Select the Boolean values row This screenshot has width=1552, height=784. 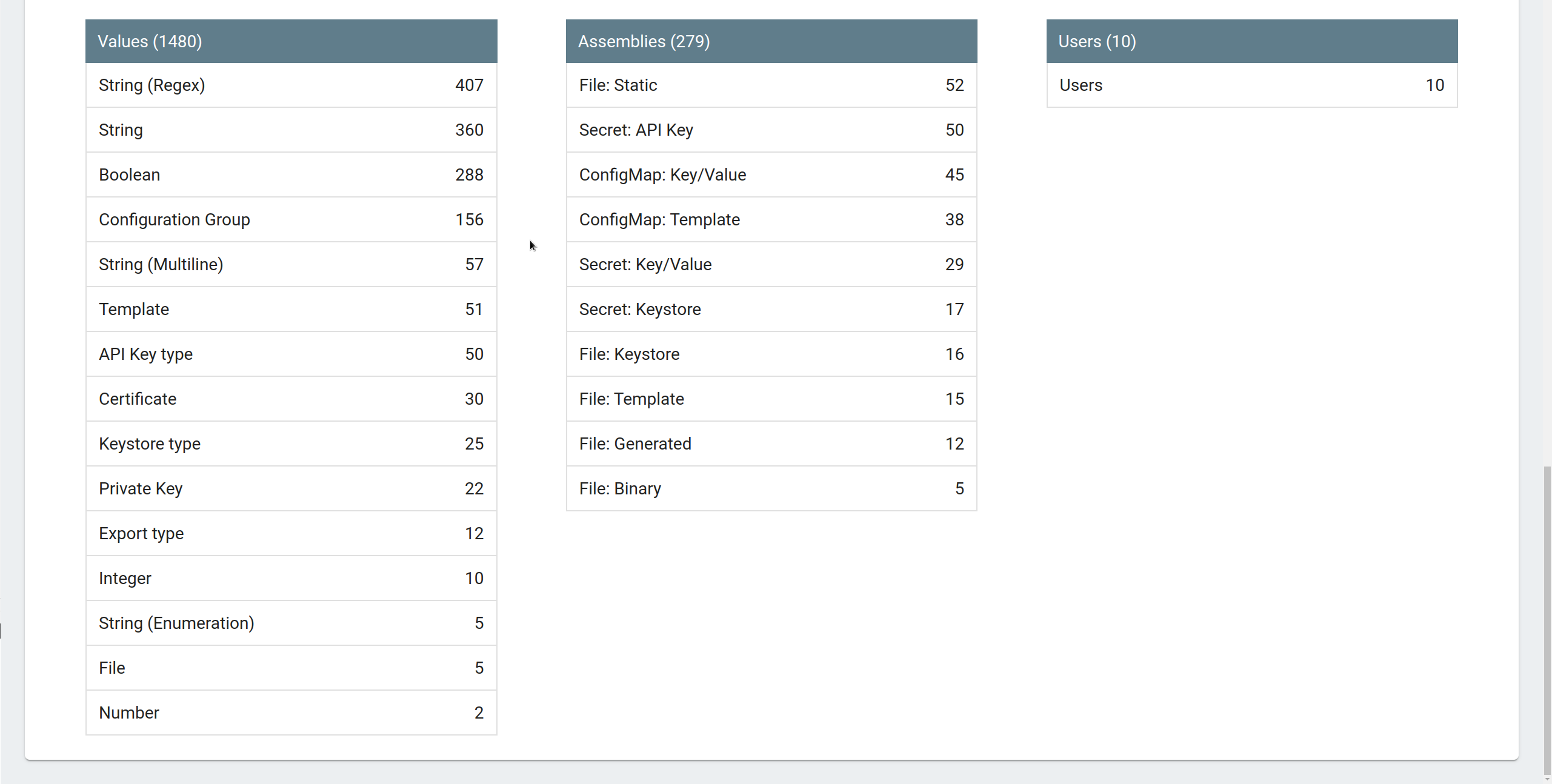pos(291,175)
